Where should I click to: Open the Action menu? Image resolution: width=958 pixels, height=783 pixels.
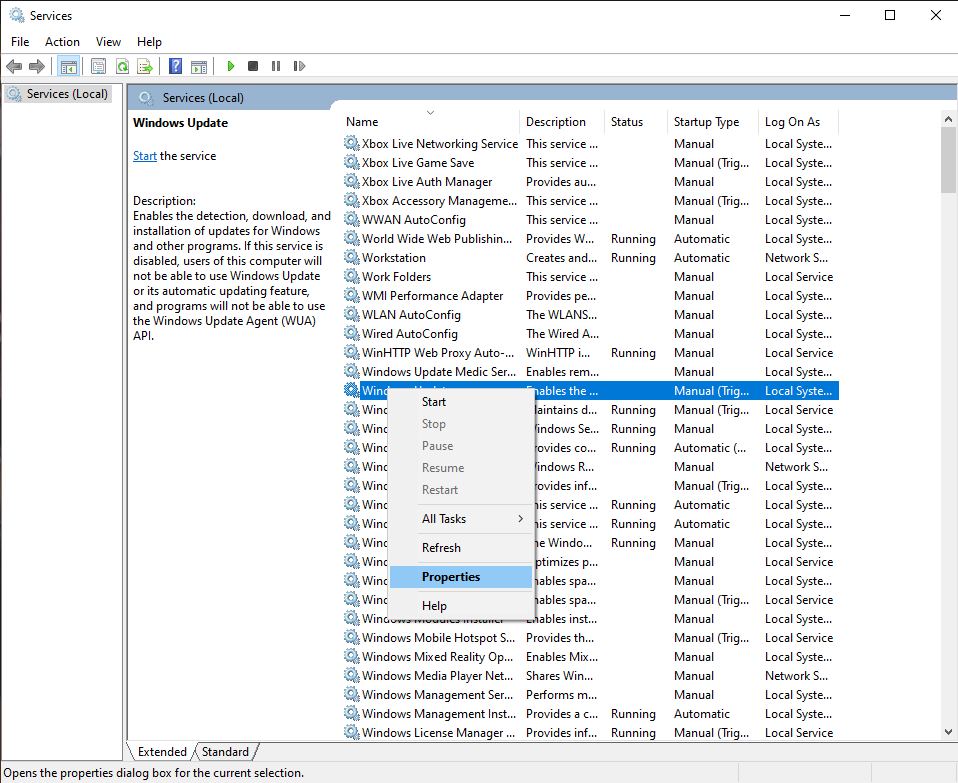[x=62, y=42]
